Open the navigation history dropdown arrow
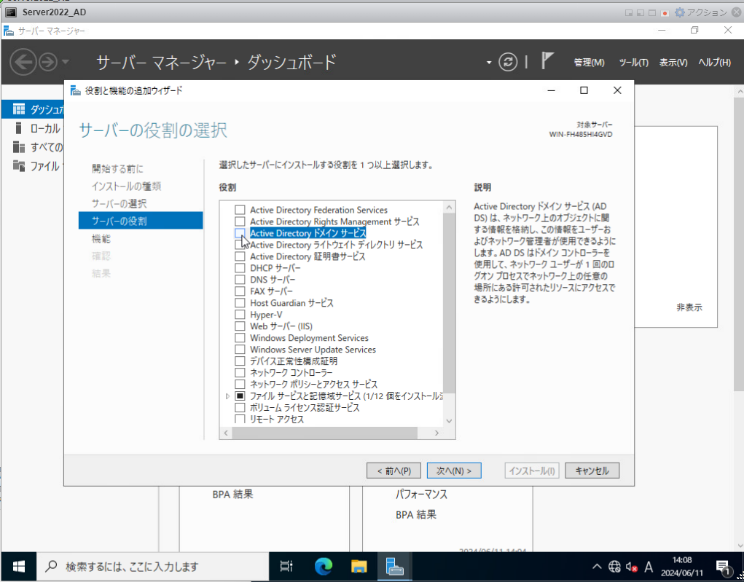This screenshot has width=744, height=582. [x=65, y=62]
